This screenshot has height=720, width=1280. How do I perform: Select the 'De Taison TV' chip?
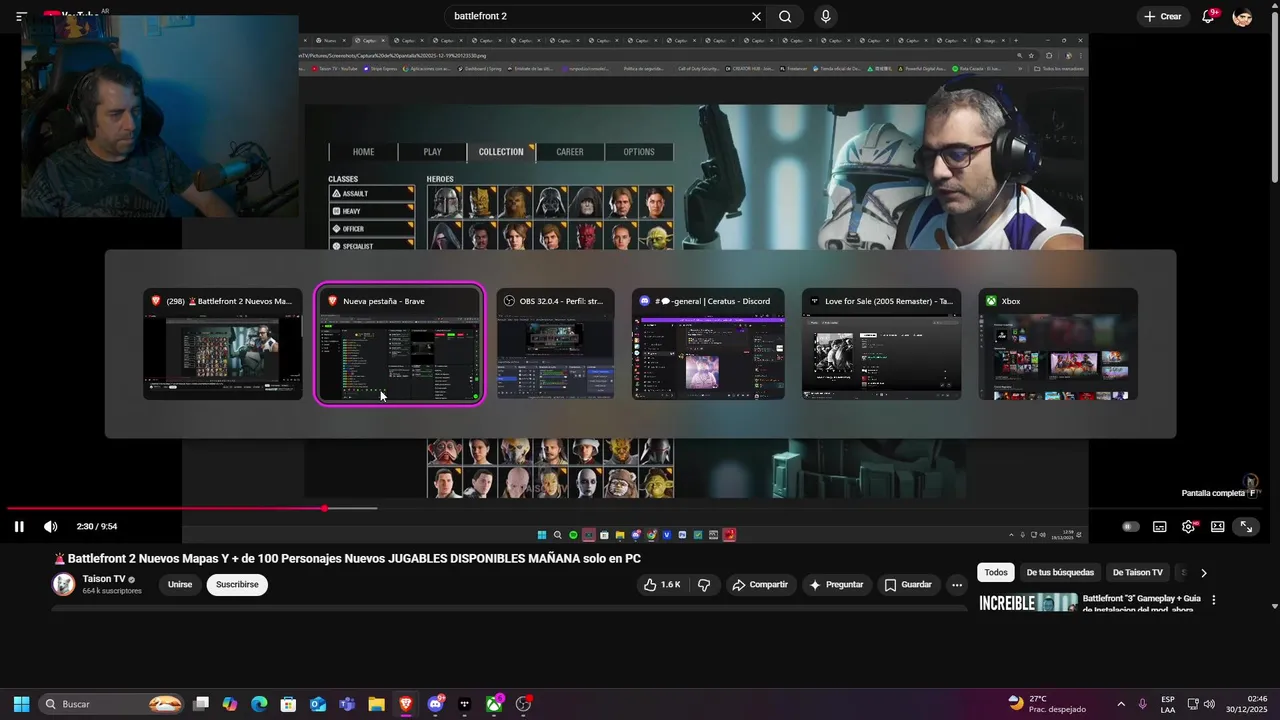click(x=1137, y=573)
